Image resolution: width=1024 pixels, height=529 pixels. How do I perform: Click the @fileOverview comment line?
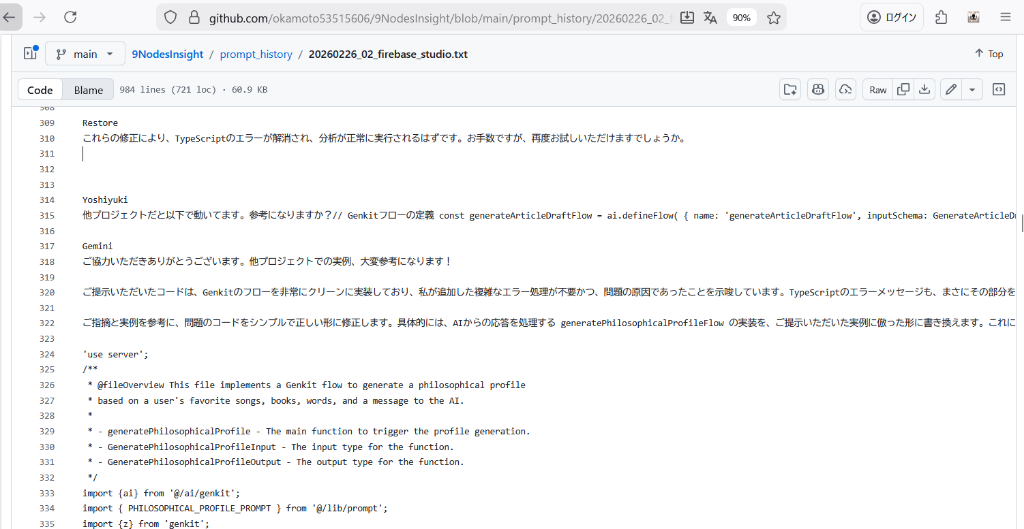tap(306, 385)
